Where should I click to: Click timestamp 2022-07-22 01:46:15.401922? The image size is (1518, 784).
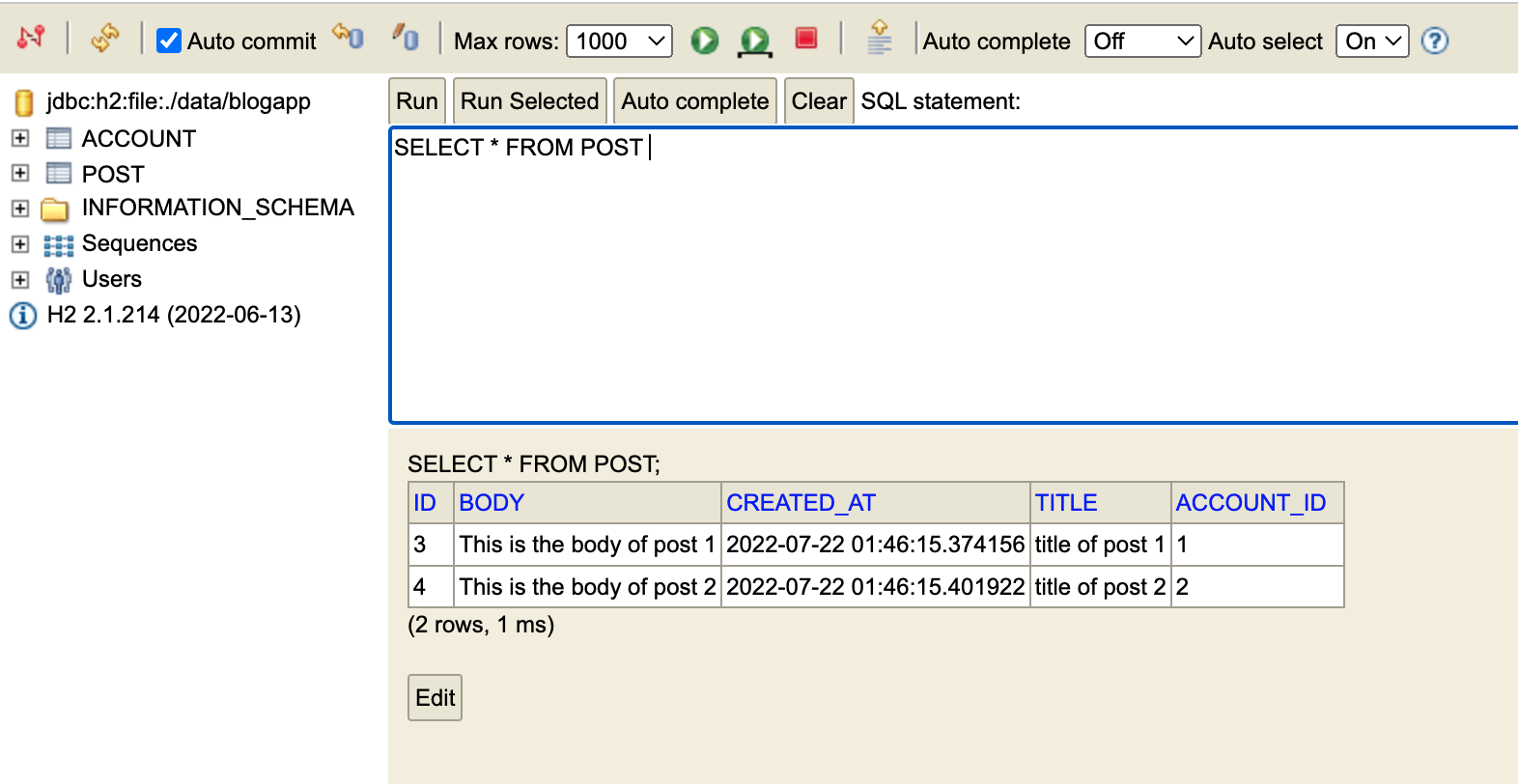[x=876, y=587]
